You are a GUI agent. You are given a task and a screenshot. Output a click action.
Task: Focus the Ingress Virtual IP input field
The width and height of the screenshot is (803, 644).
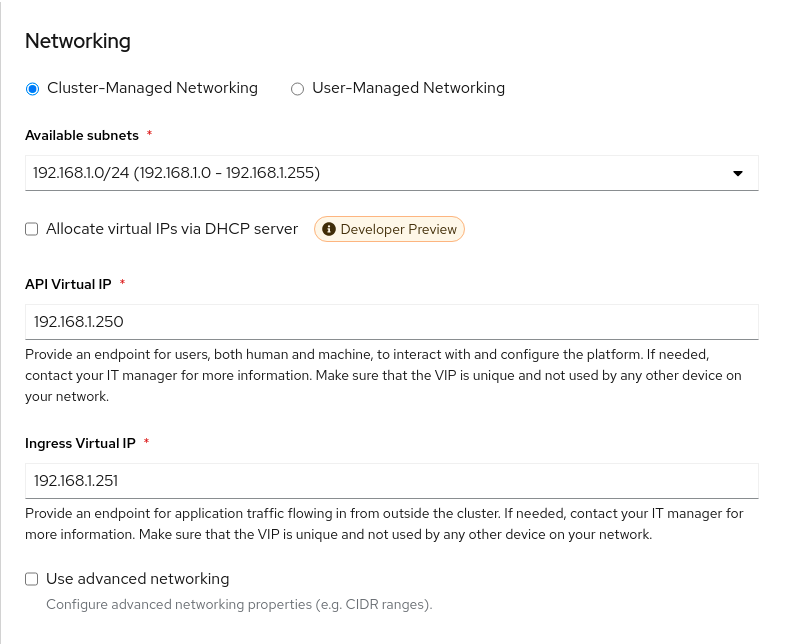click(x=390, y=480)
